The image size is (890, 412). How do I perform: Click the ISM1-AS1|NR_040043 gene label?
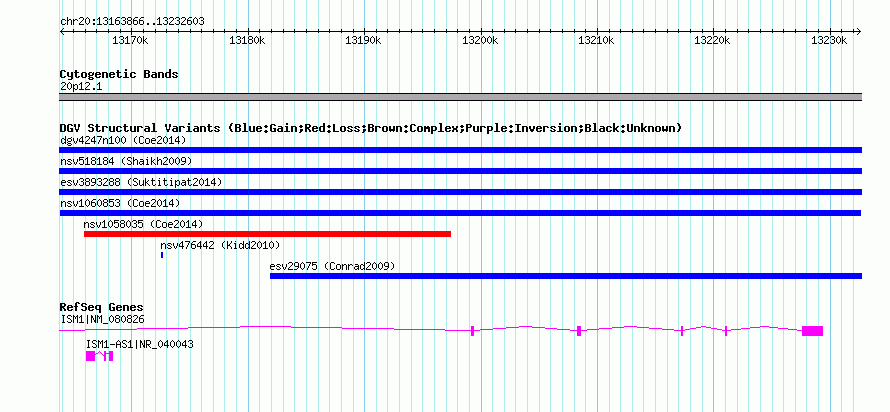click(x=140, y=344)
